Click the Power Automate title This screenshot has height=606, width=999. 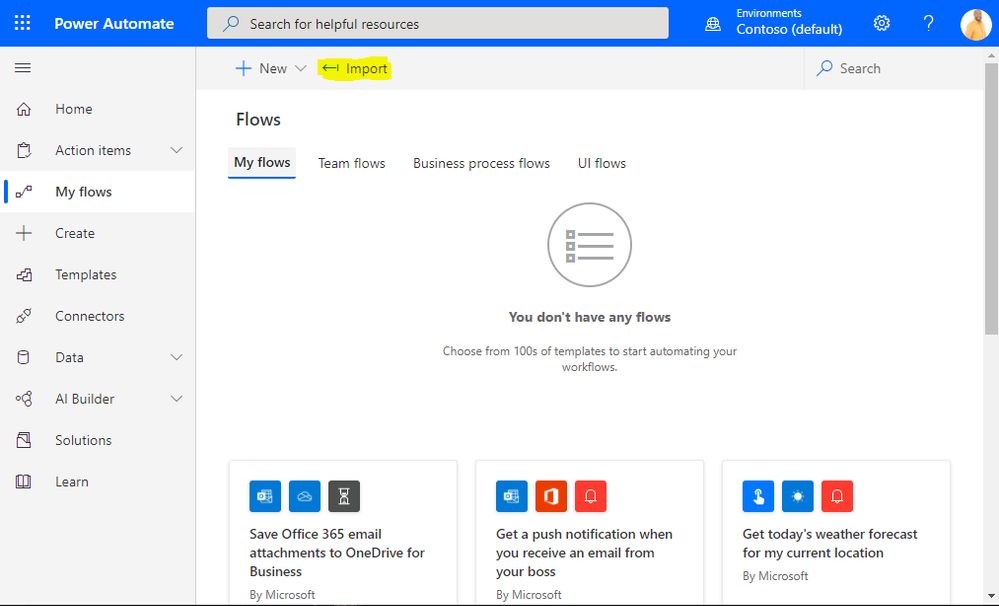(x=114, y=24)
